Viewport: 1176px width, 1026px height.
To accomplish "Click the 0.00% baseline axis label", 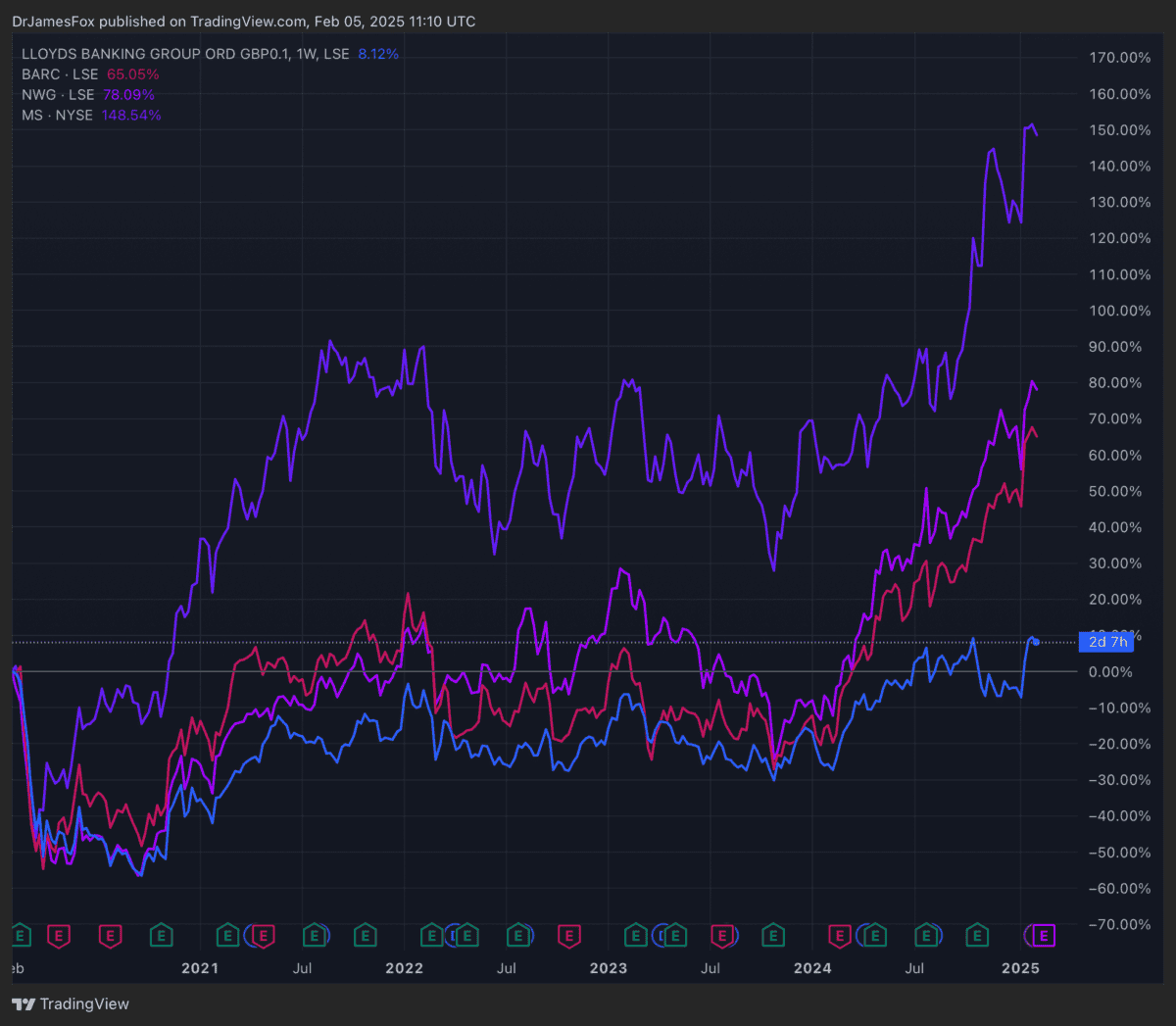I will (x=1110, y=672).
